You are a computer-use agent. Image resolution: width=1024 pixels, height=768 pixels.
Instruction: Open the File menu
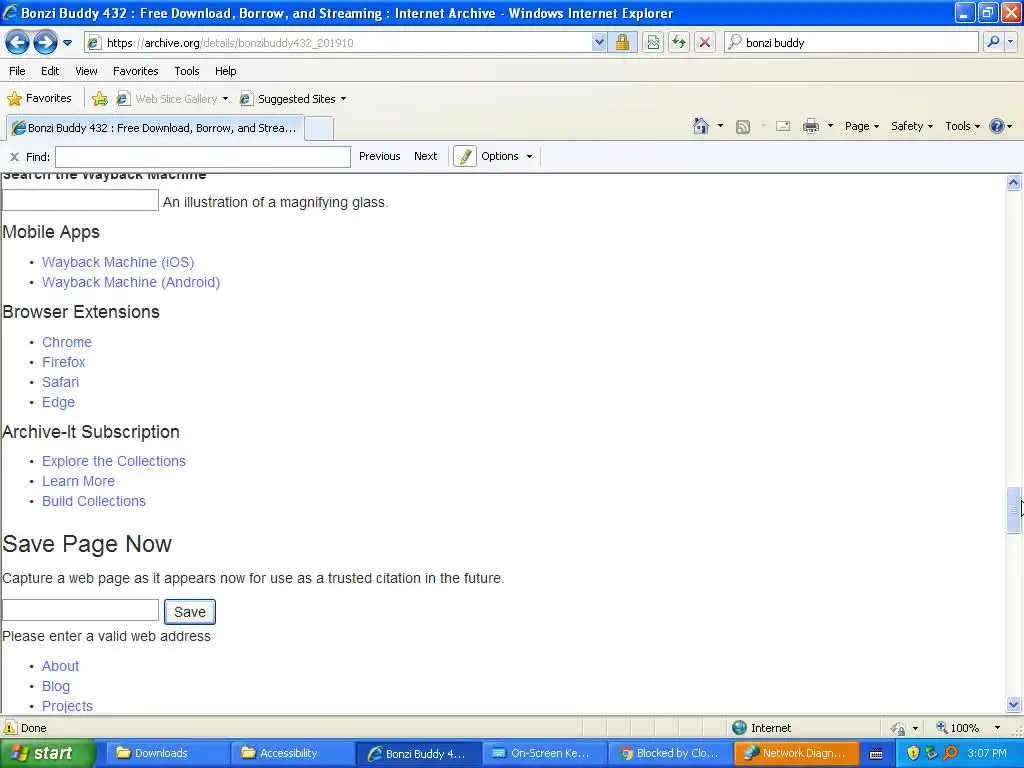[x=18, y=71]
